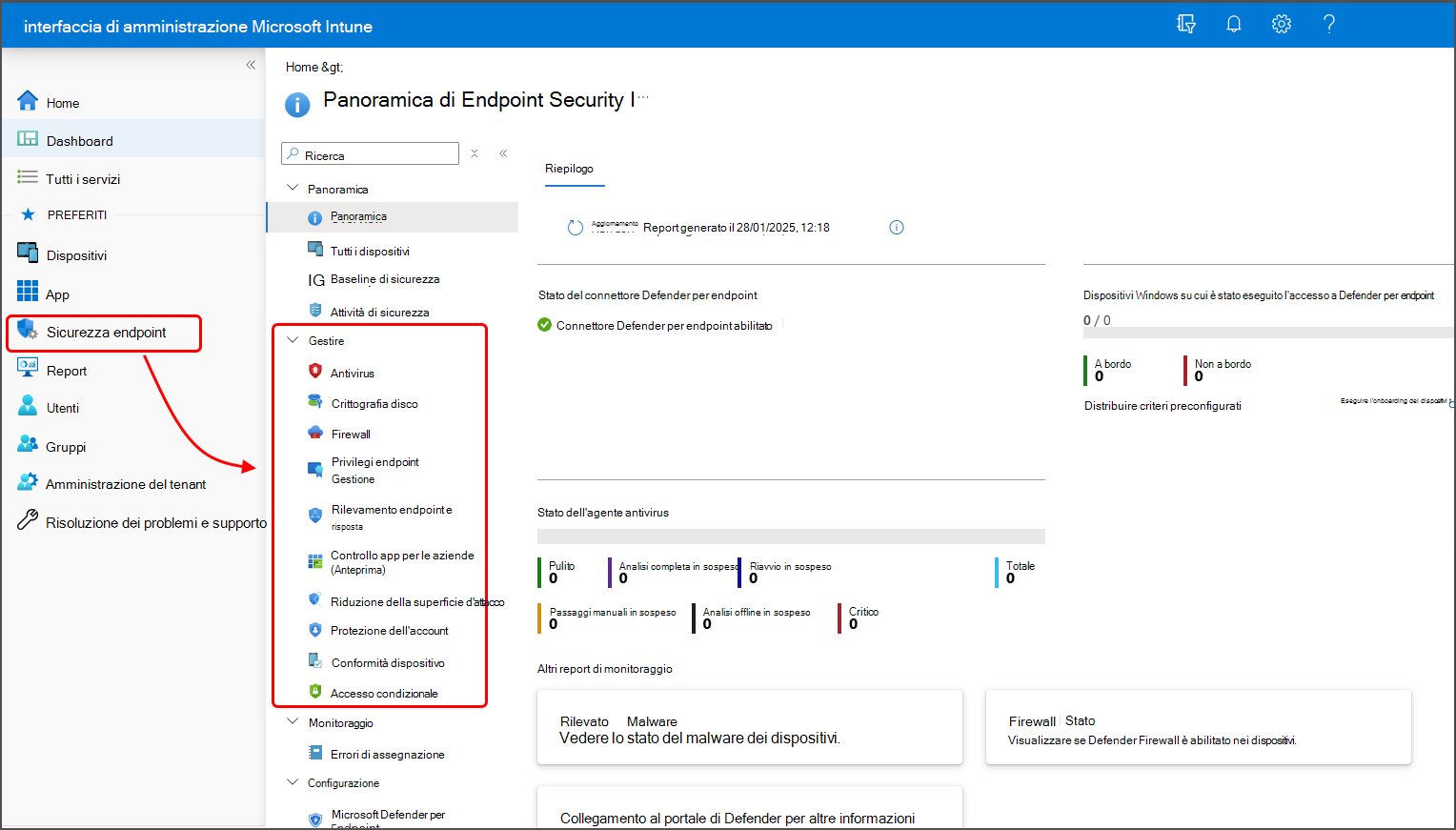Screen dimensions: 1456x830
Task: Collapse the main left navigation pane
Action: 251,65
